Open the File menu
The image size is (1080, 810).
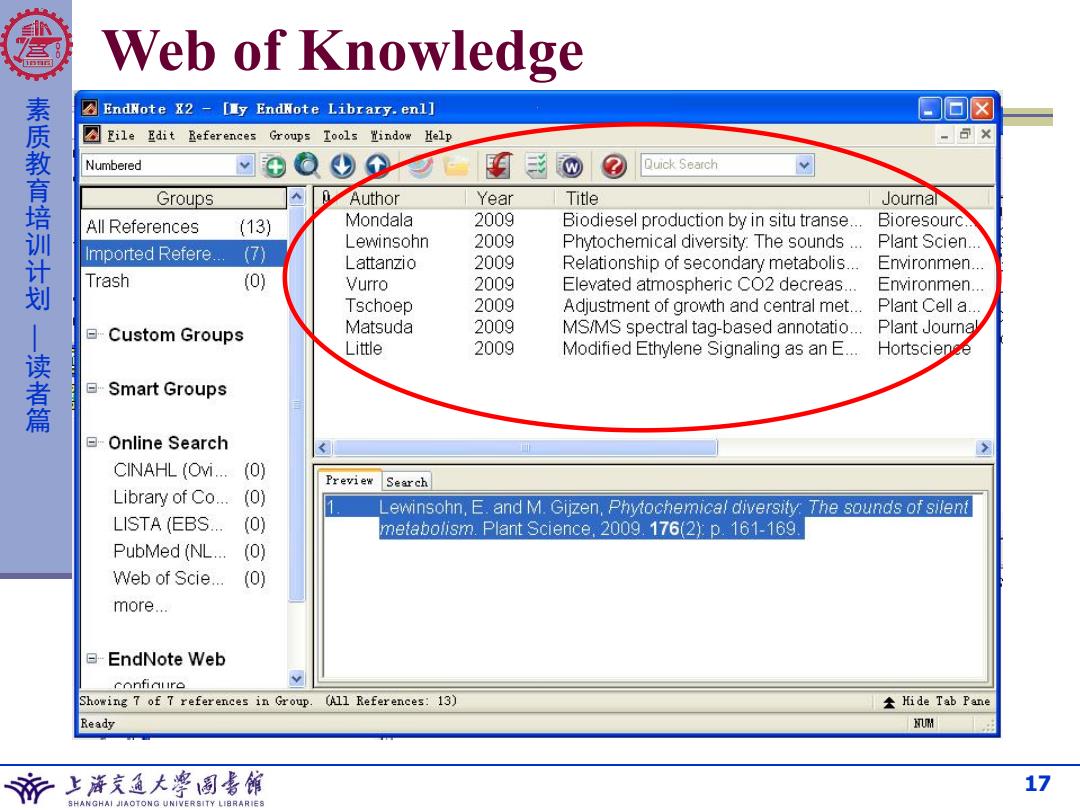point(121,136)
